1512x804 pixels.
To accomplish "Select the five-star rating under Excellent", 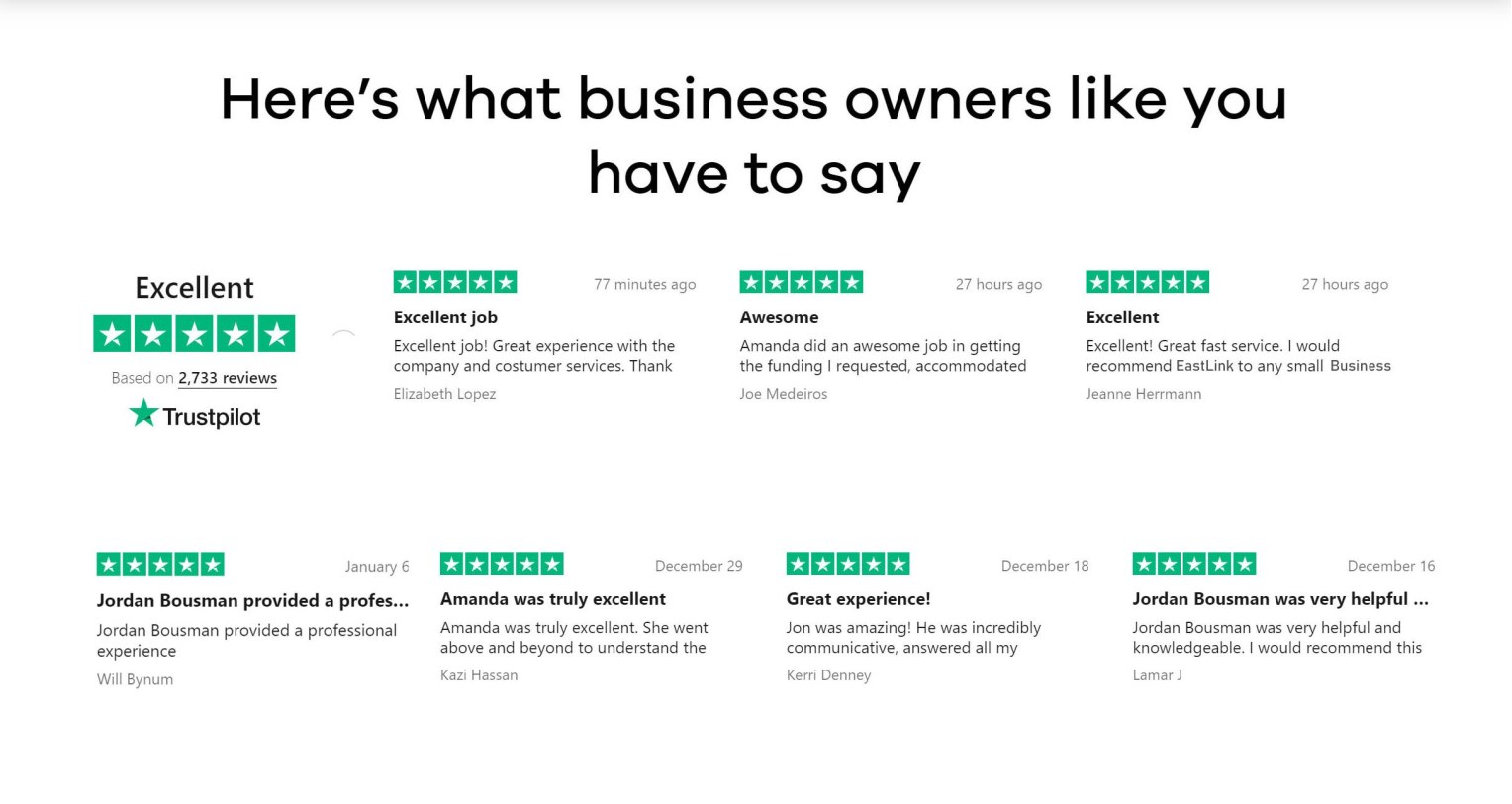I will [194, 333].
